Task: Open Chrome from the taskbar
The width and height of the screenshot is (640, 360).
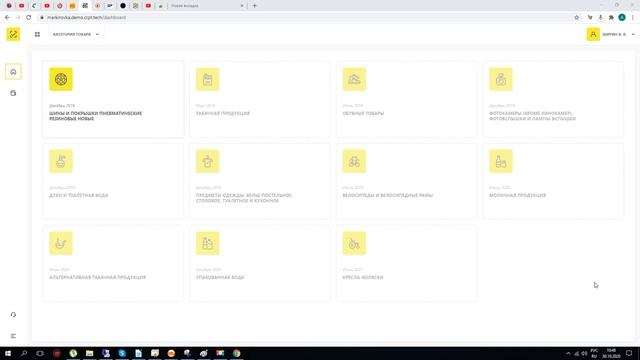Action: (236, 353)
